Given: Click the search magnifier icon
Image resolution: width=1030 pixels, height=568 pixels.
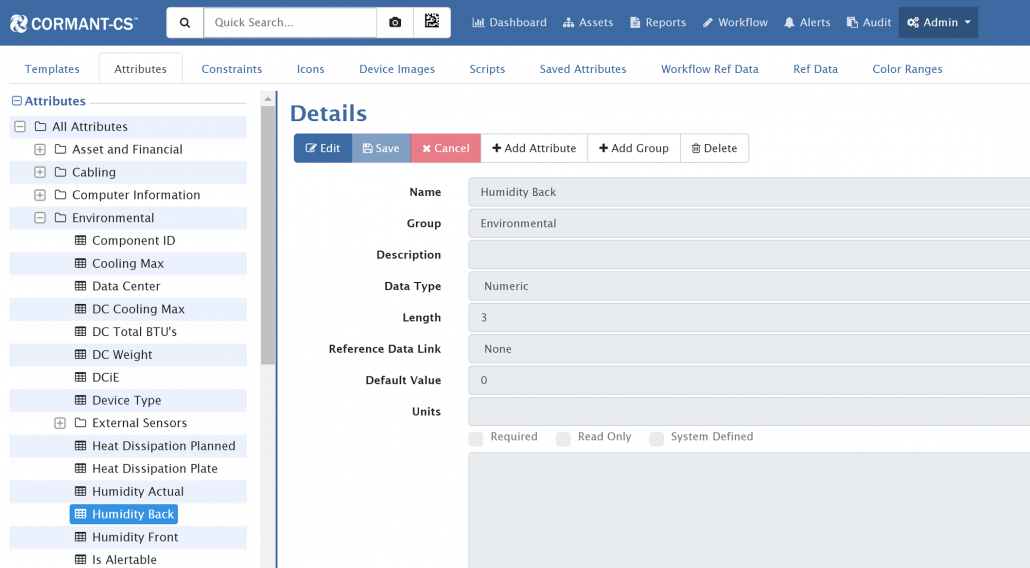Looking at the screenshot, I should [x=185, y=22].
